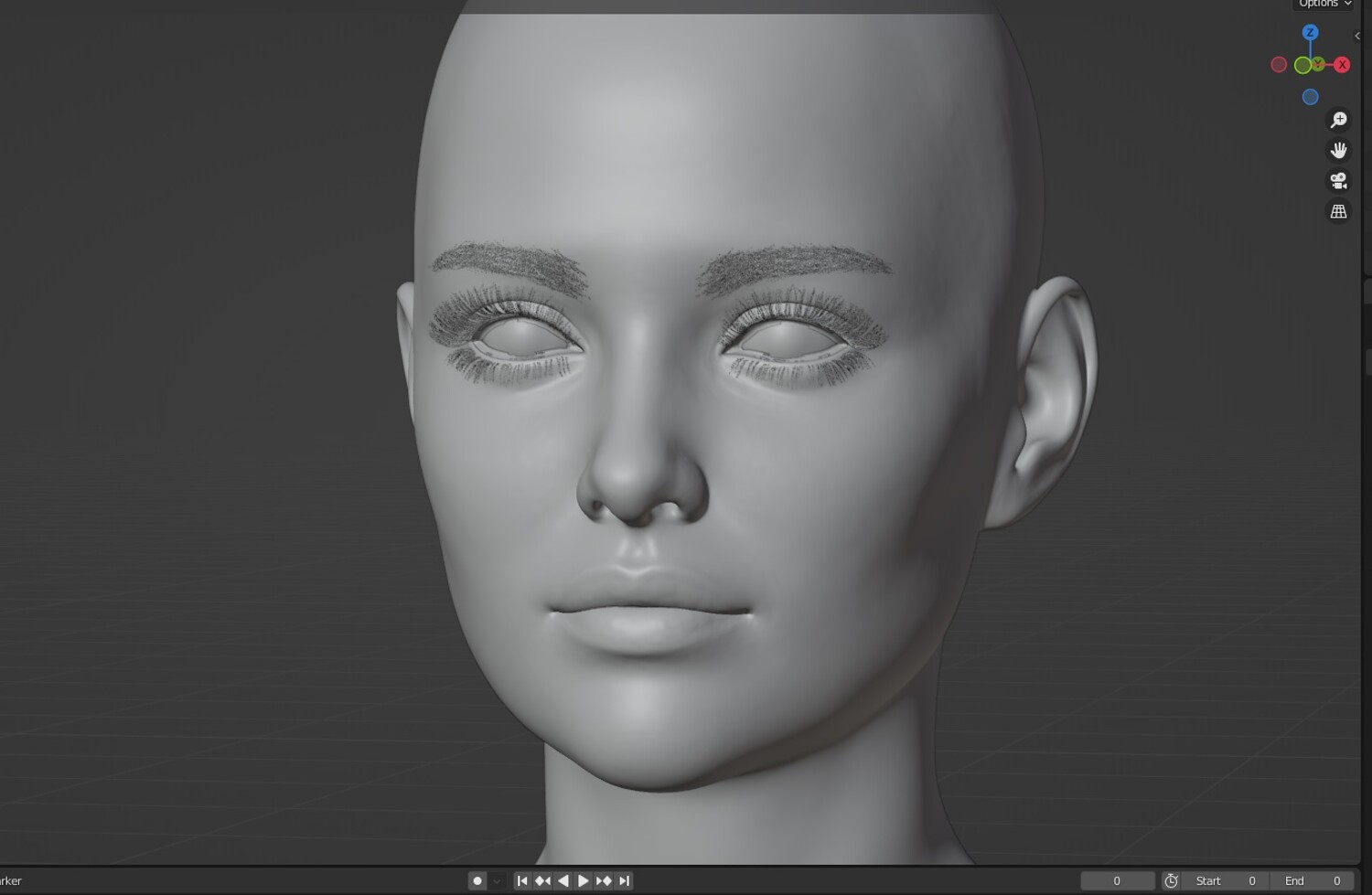Jump to the timeline start frame
Screen dimensions: 1372x895
tap(522, 881)
